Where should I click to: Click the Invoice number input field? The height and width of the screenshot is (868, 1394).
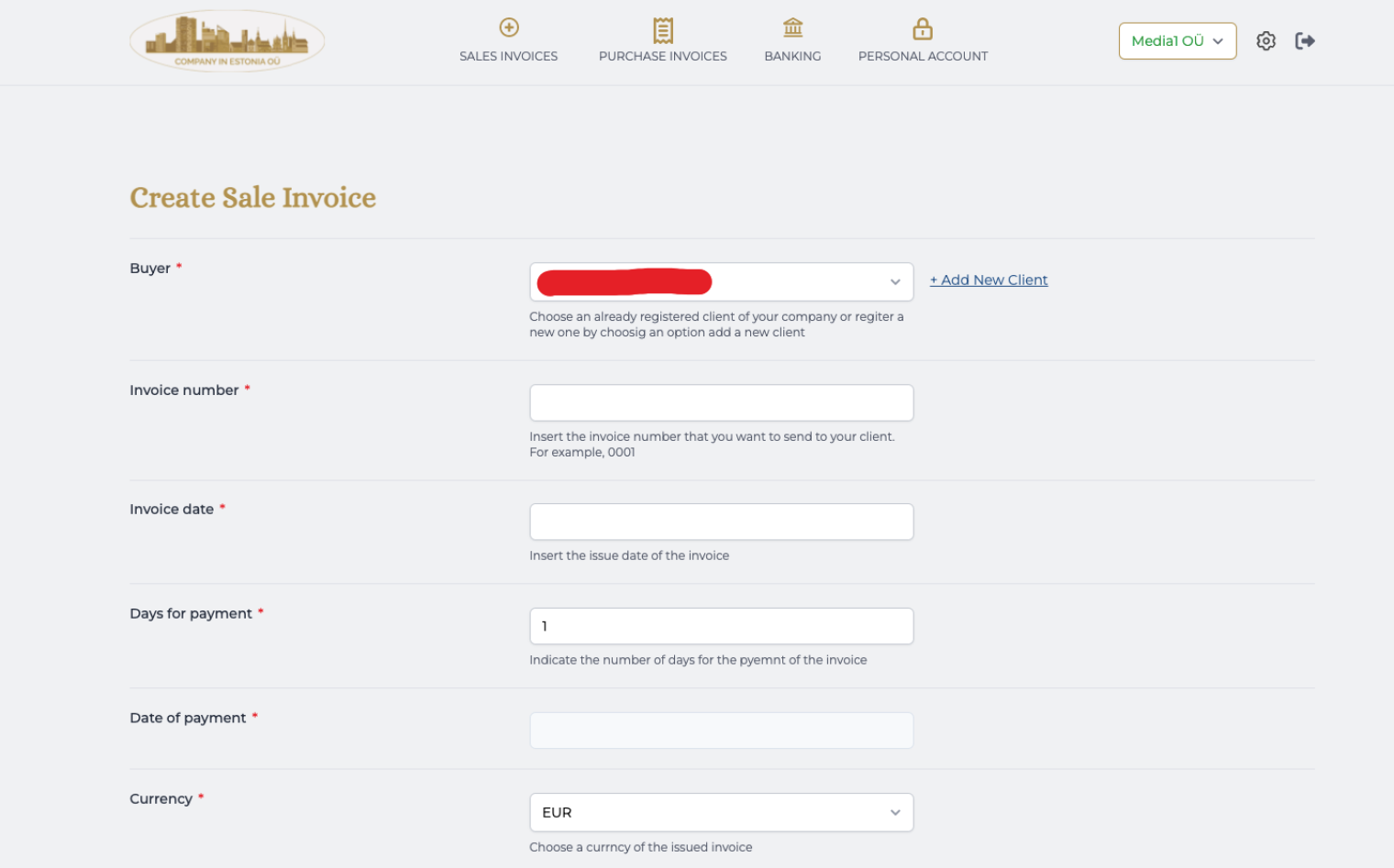[721, 402]
